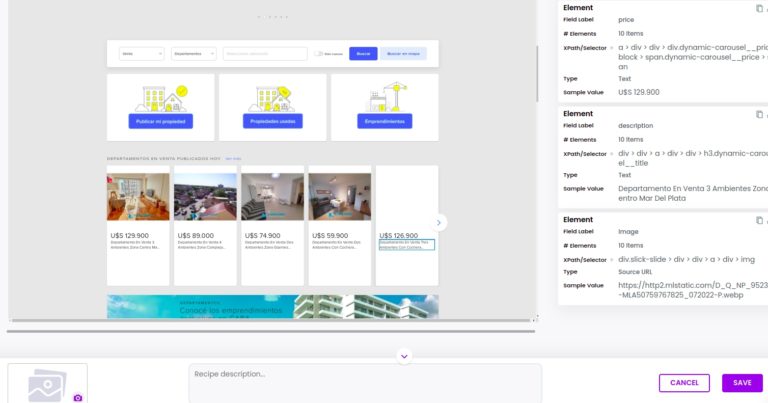The image size is (768, 403).
Task: Click the img XPath selector text
Action: (x=686, y=260)
